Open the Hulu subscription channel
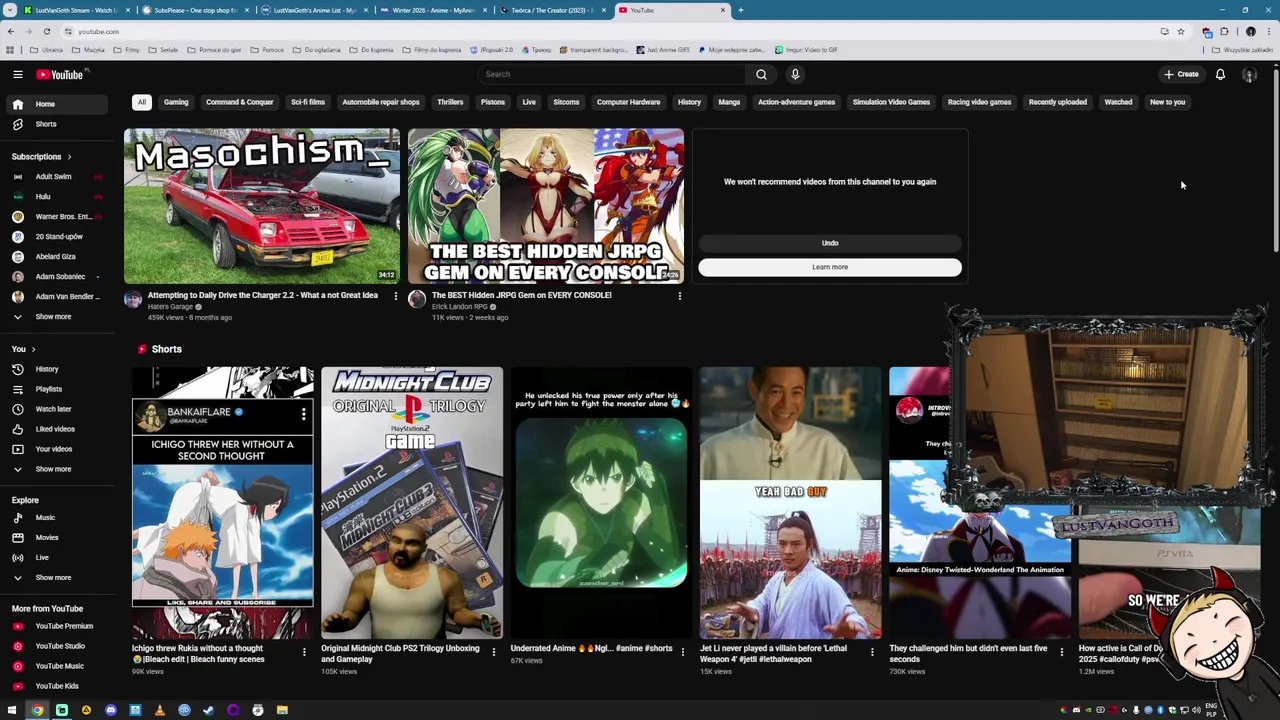 (x=58, y=197)
